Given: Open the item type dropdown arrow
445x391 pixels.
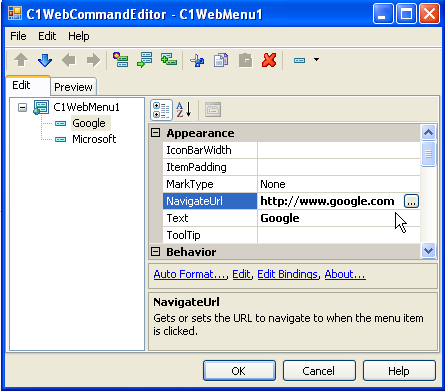Looking at the screenshot, I should point(316,60).
